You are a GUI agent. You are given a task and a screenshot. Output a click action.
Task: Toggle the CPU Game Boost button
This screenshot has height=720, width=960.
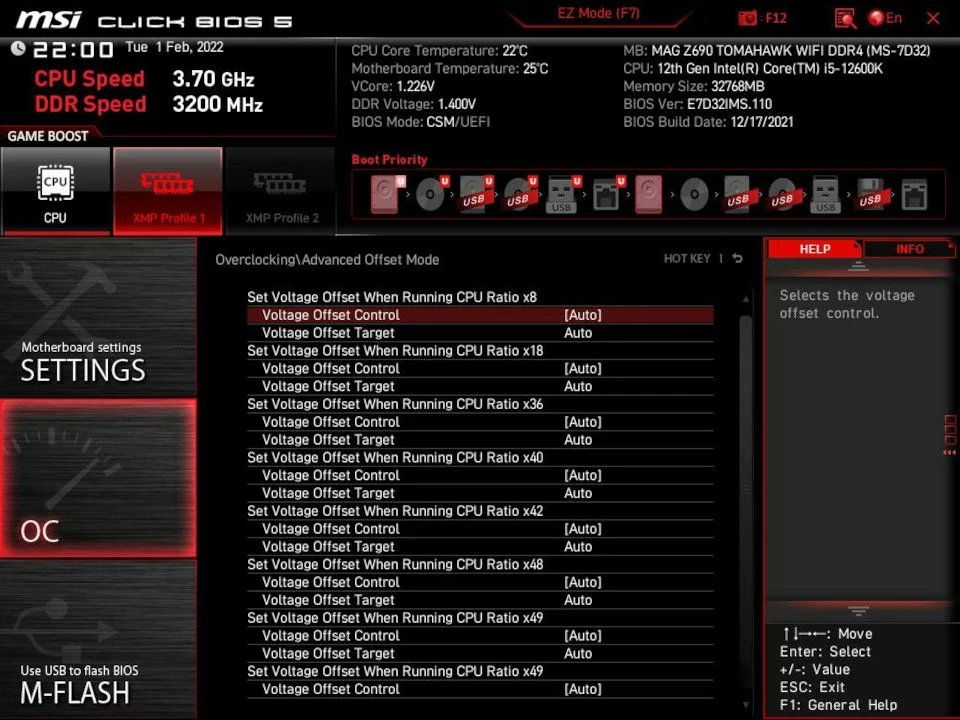[55, 190]
